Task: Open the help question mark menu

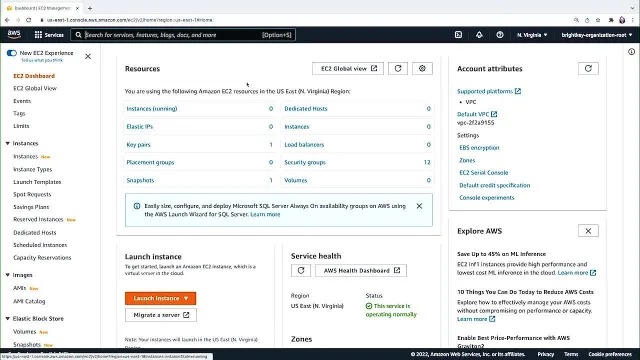Action: point(500,35)
